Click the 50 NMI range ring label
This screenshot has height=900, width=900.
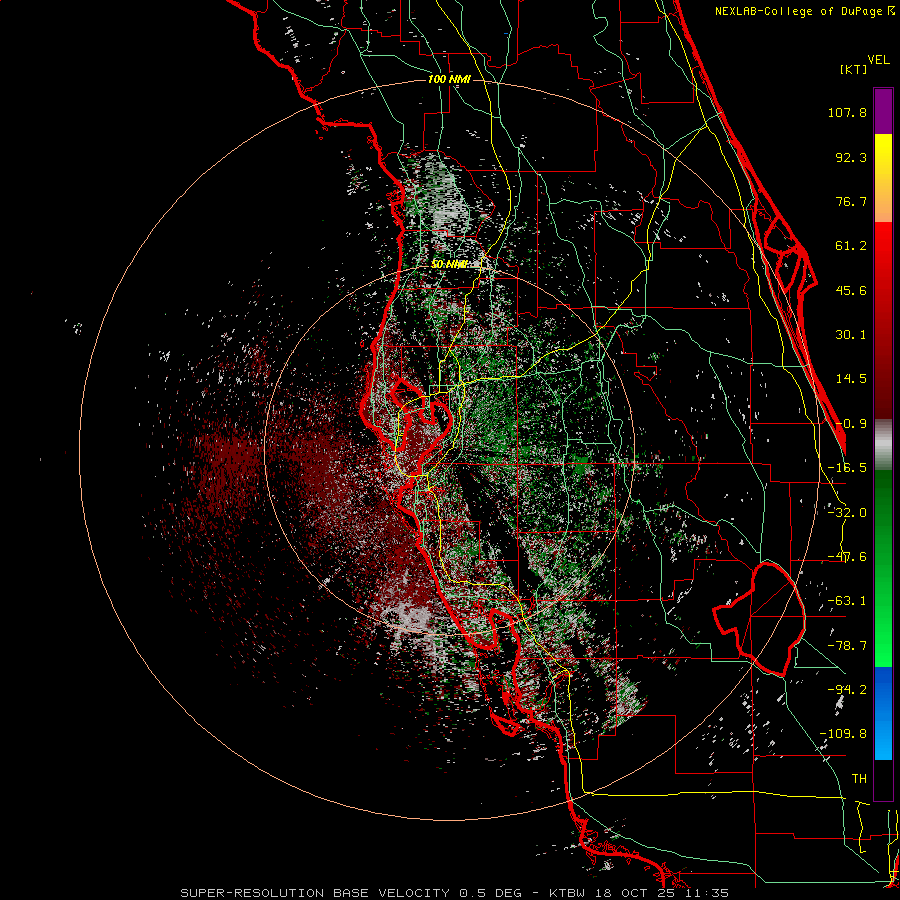[449, 264]
